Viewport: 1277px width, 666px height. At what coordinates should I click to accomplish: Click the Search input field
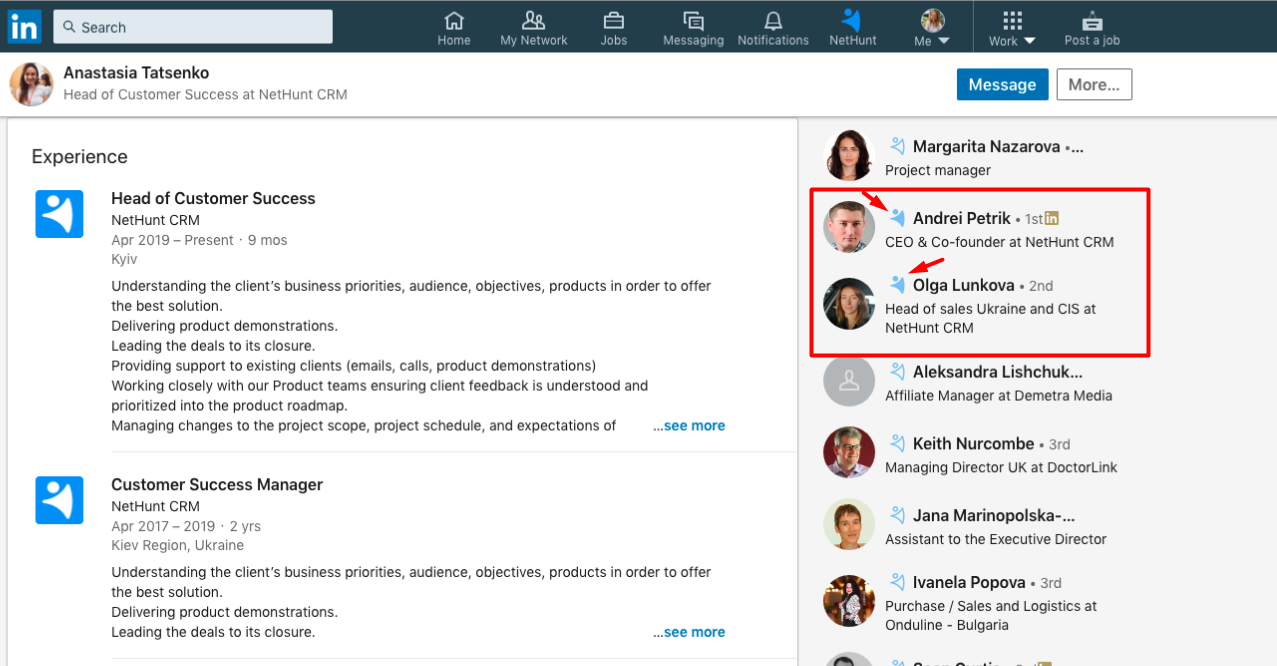pyautogui.click(x=193, y=27)
